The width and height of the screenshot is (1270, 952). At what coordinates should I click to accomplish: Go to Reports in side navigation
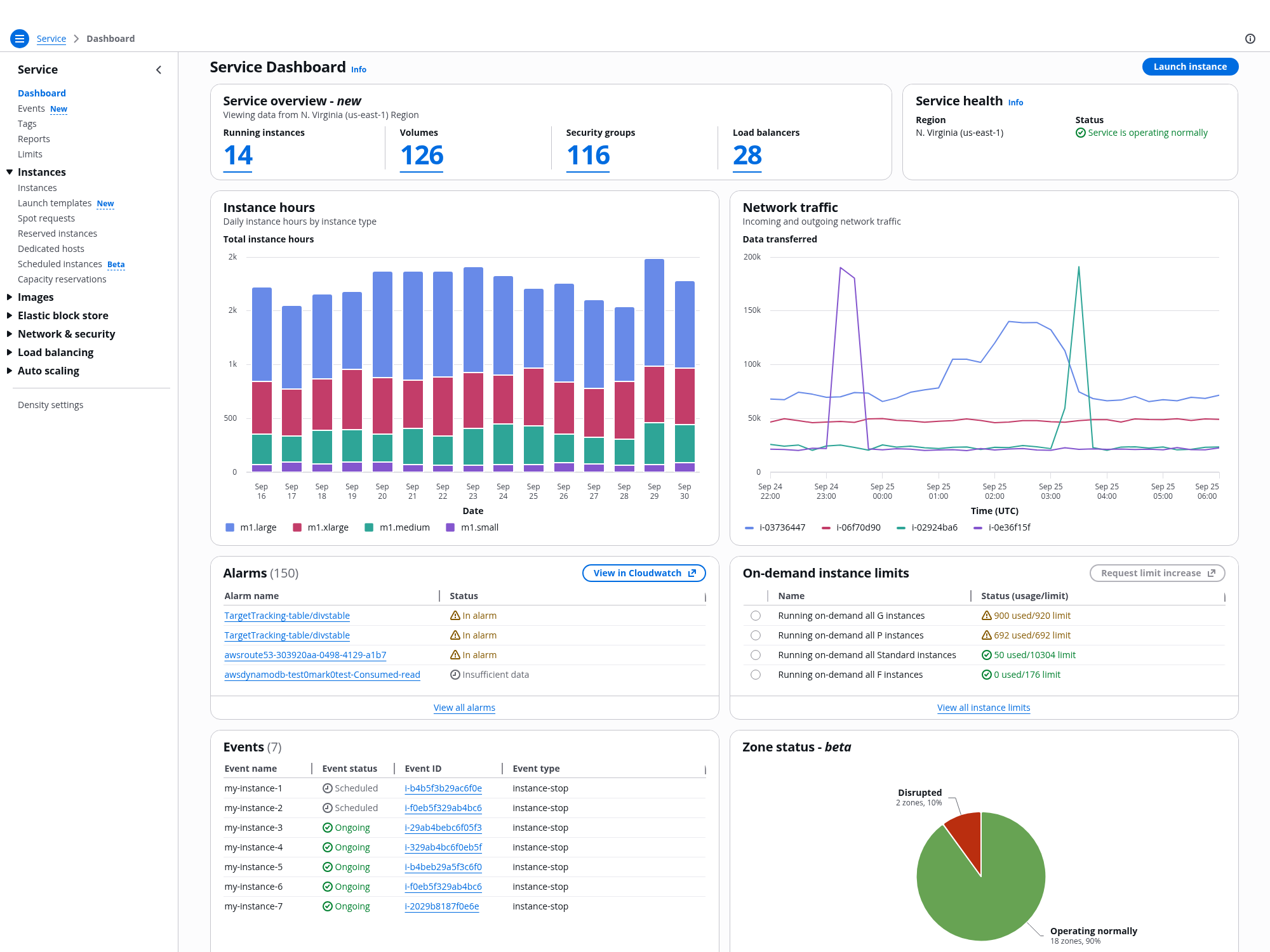[x=34, y=139]
